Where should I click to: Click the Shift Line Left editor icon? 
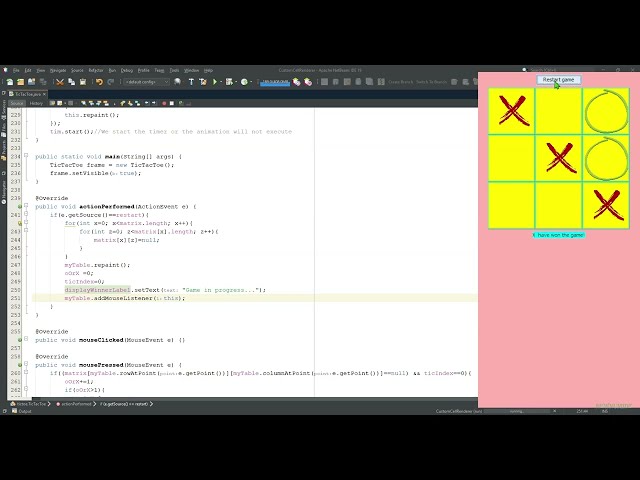click(x=147, y=103)
